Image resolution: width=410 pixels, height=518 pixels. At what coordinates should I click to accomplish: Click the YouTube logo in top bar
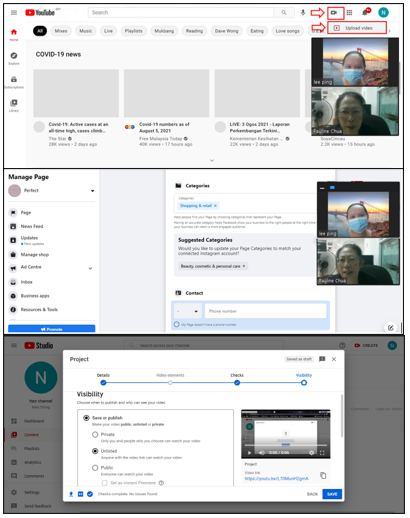point(40,13)
